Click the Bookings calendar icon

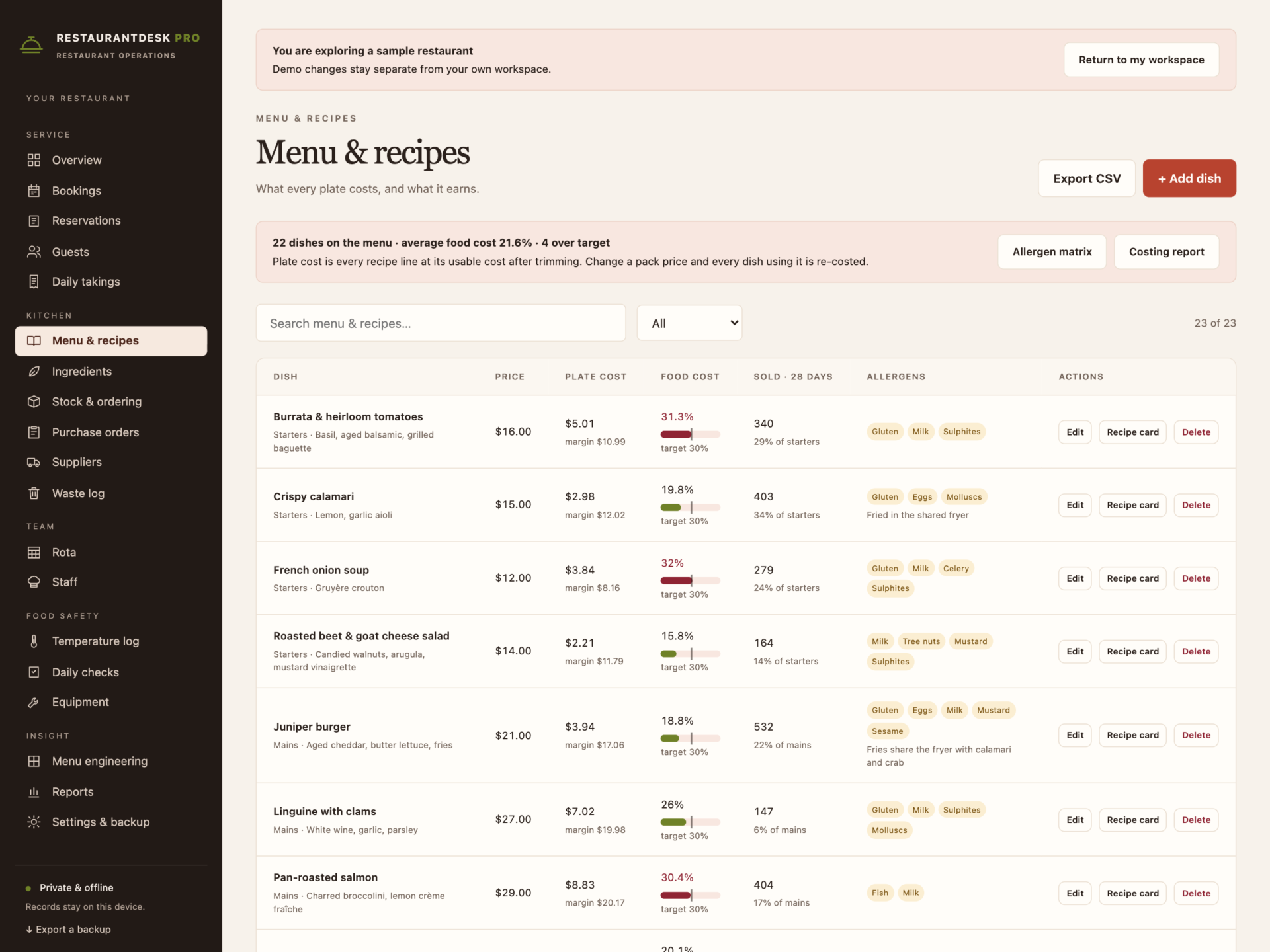[34, 190]
